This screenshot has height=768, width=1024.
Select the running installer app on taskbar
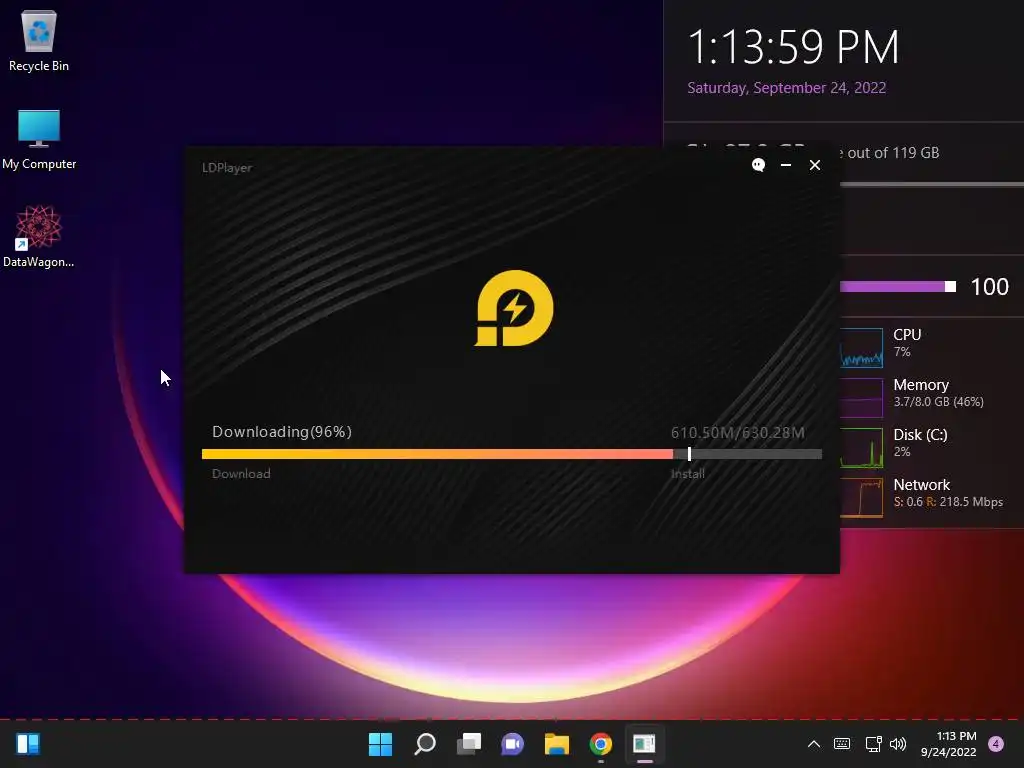(x=644, y=744)
